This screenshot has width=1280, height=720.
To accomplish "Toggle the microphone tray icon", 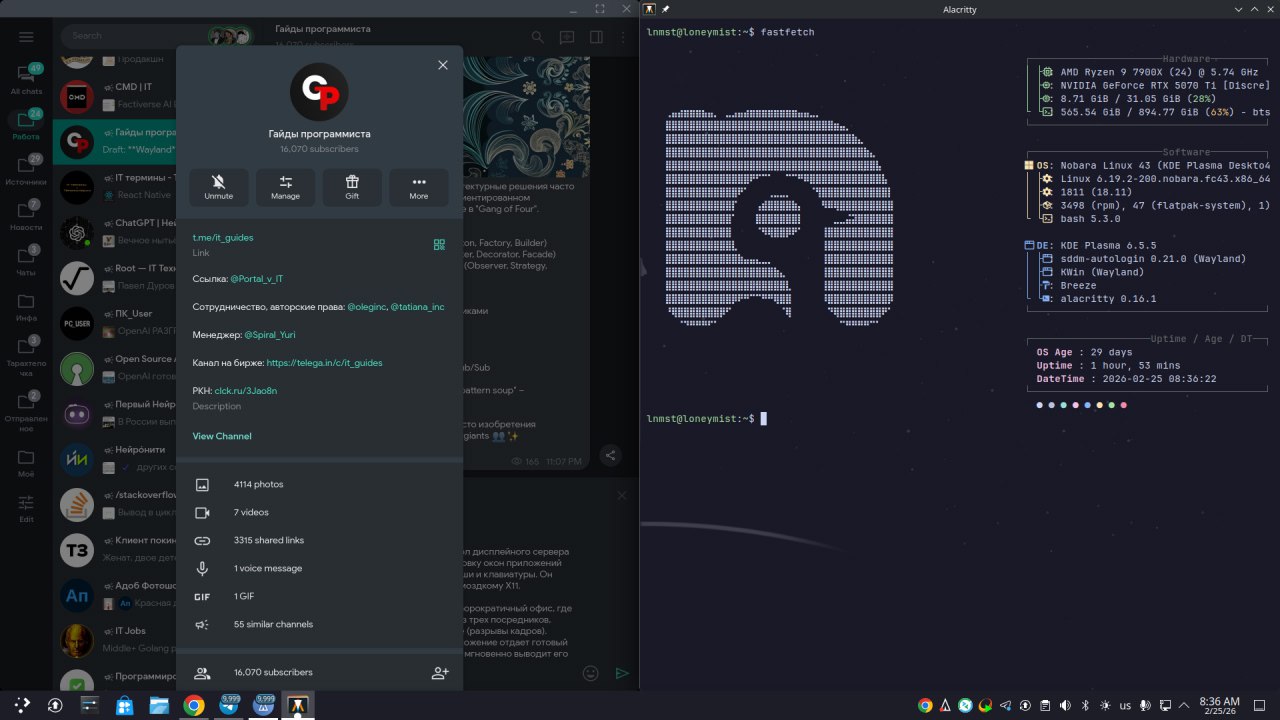I will (x=1145, y=705).
